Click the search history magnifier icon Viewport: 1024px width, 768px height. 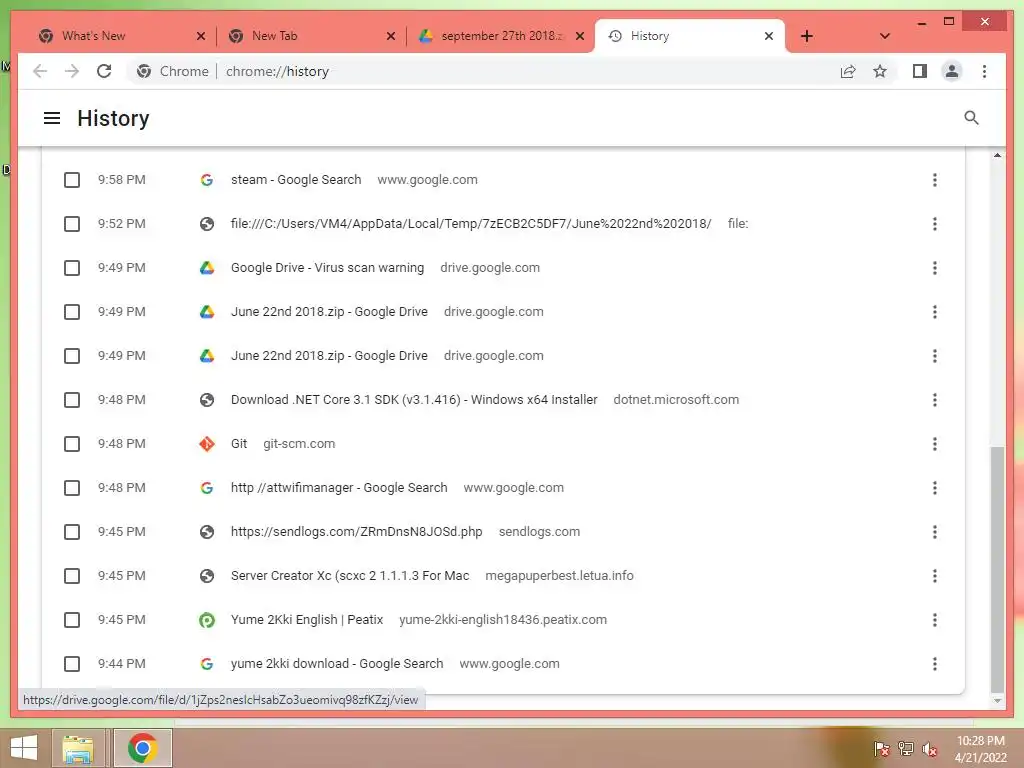click(971, 118)
